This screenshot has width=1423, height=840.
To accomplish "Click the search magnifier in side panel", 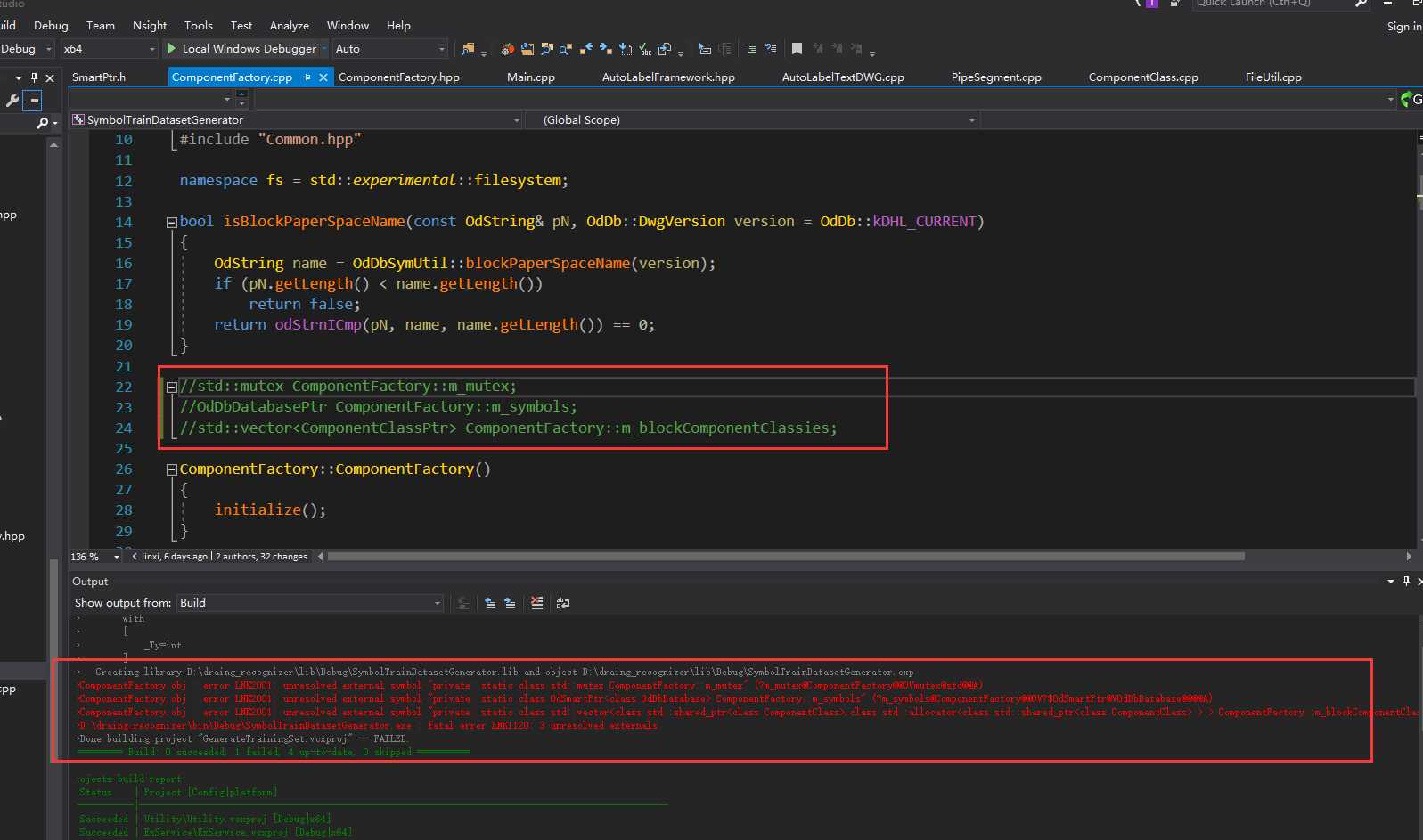I will click(42, 123).
